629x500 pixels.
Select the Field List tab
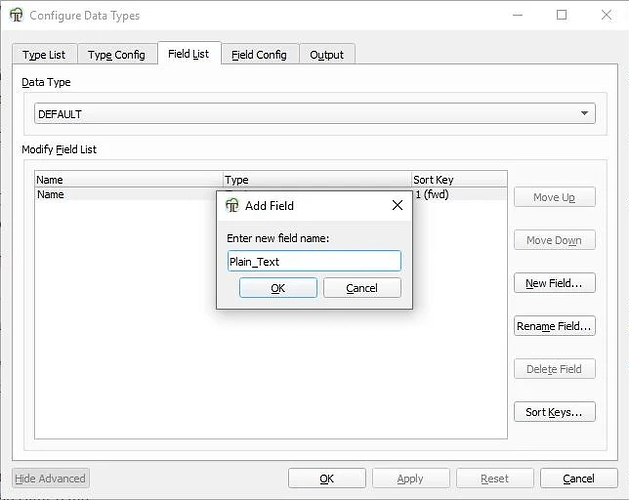tap(188, 54)
